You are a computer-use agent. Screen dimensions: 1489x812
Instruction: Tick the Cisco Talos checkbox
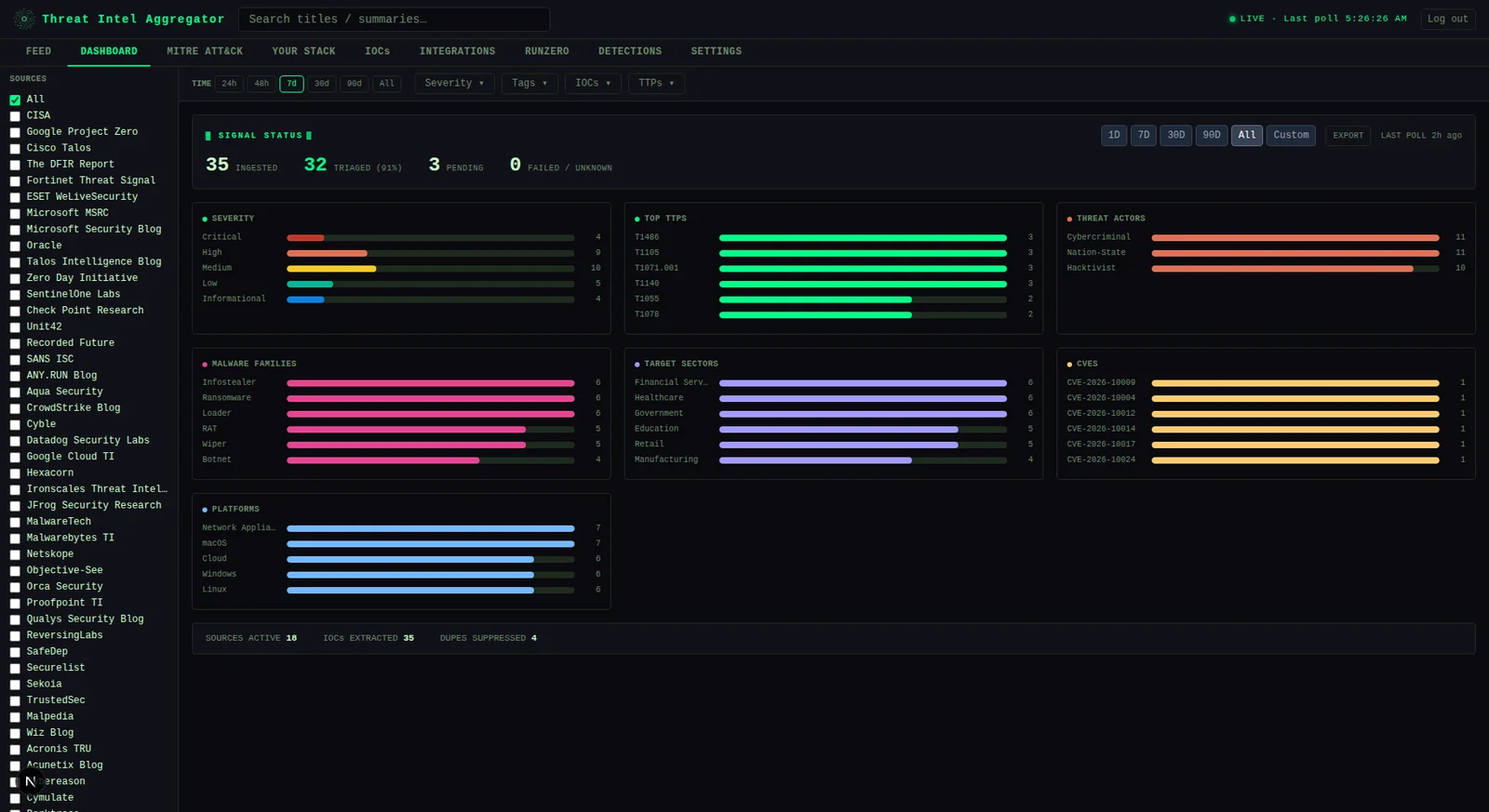[15, 149]
